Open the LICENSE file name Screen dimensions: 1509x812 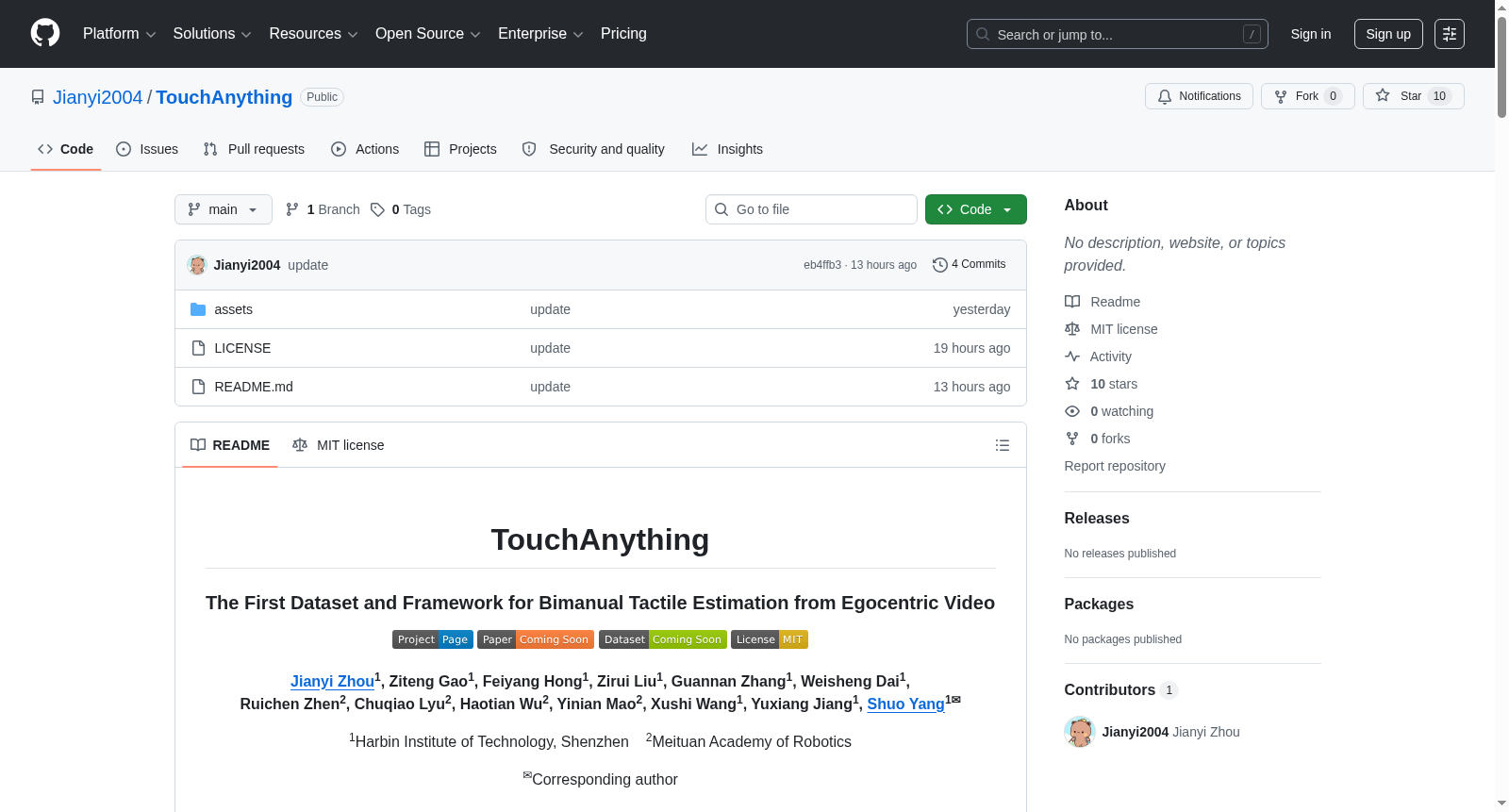pyautogui.click(x=242, y=348)
